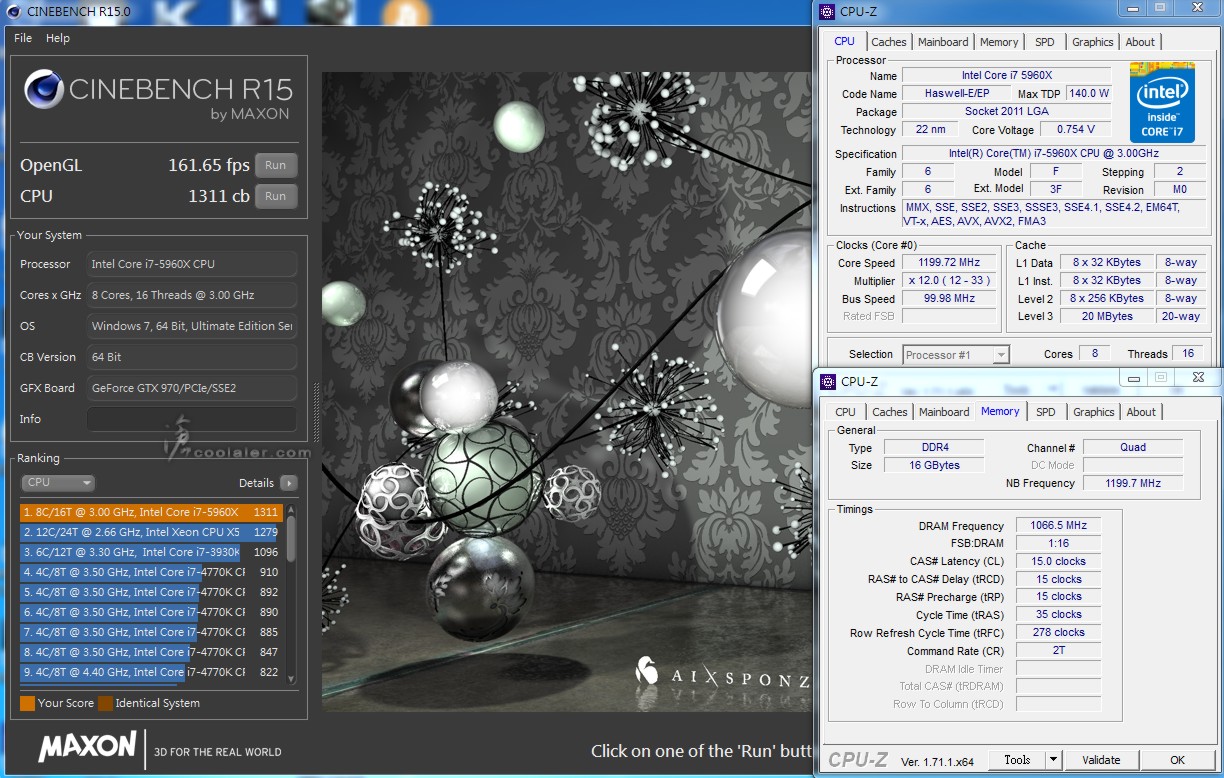
Task: Select CPU tab in lower CPU-Z window
Action: click(x=845, y=412)
